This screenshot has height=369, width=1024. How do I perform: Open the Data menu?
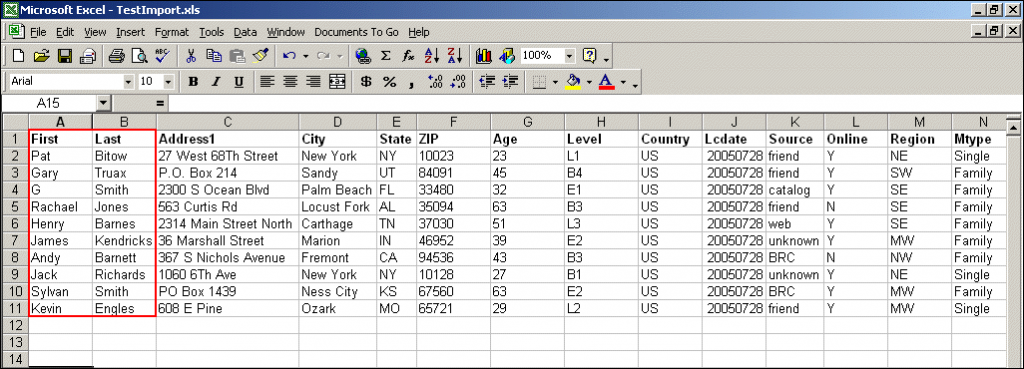click(x=246, y=32)
